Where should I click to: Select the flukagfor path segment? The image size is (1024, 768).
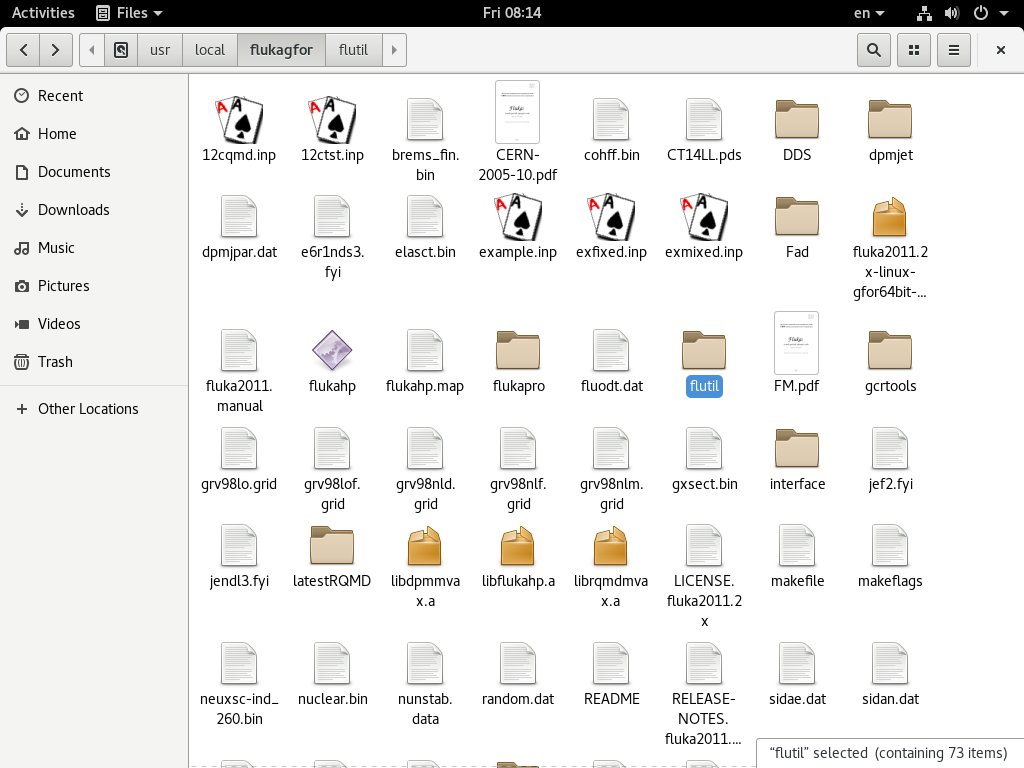281,50
